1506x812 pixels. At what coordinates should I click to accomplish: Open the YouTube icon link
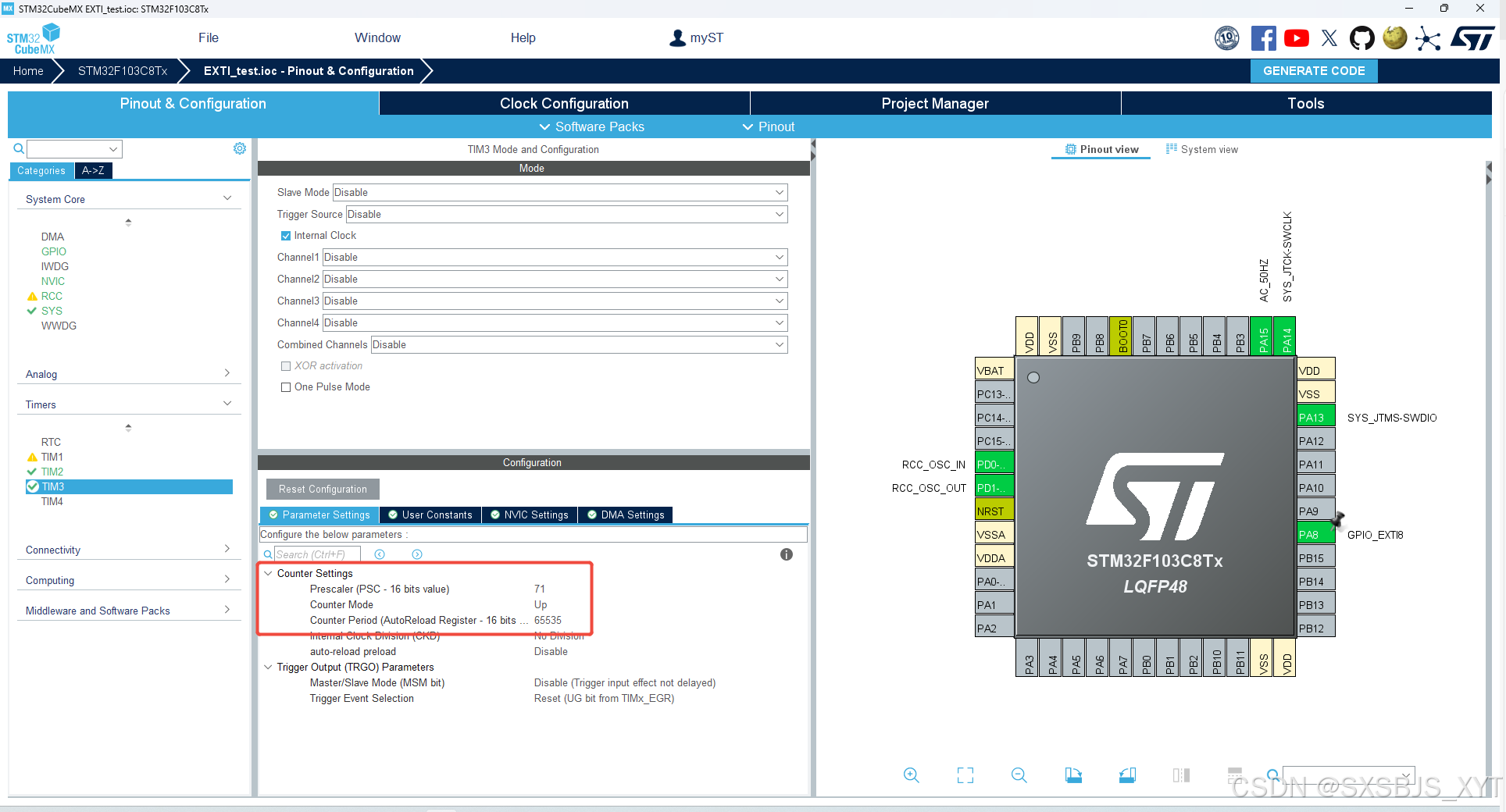click(1297, 38)
